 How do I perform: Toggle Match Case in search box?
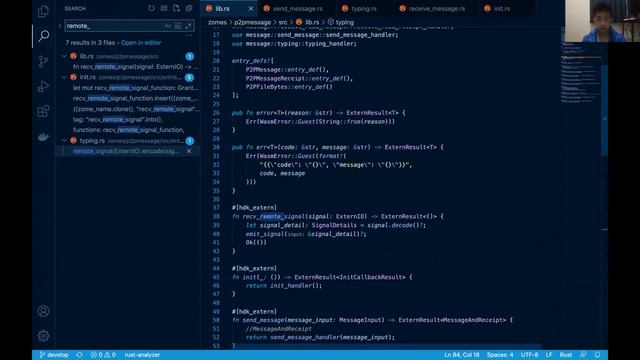tap(167, 26)
